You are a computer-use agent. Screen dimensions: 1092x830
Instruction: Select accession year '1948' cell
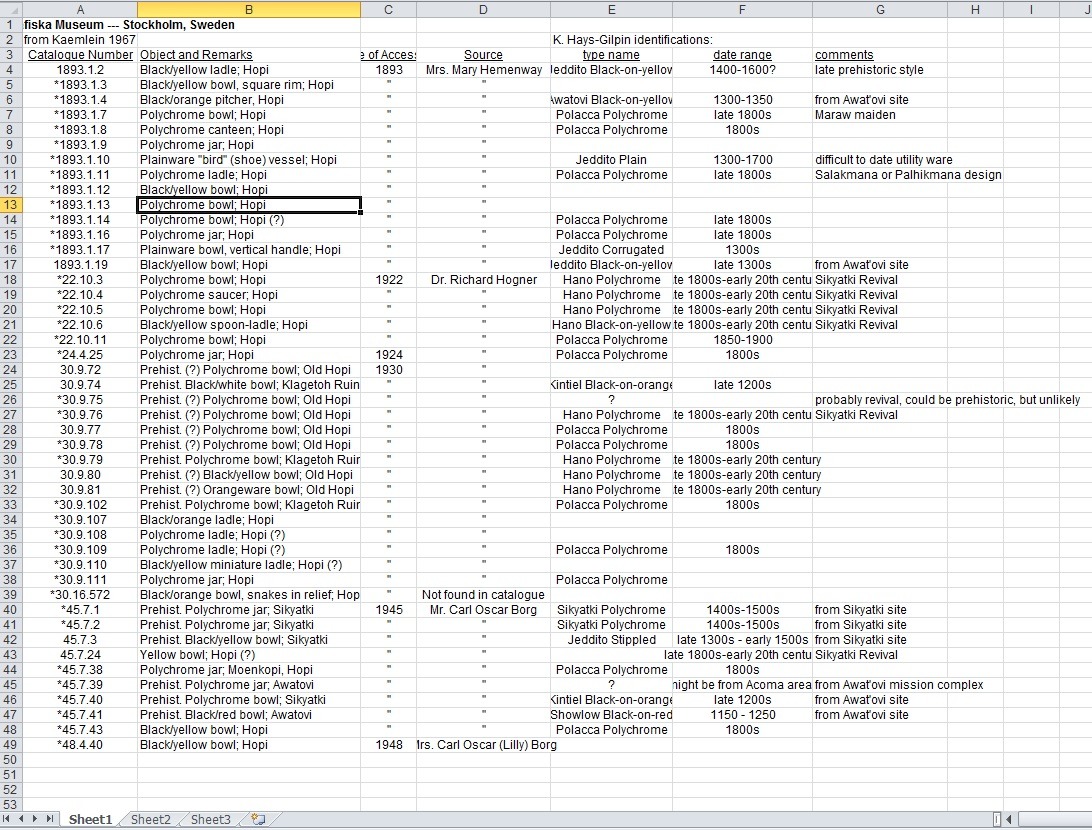click(389, 745)
